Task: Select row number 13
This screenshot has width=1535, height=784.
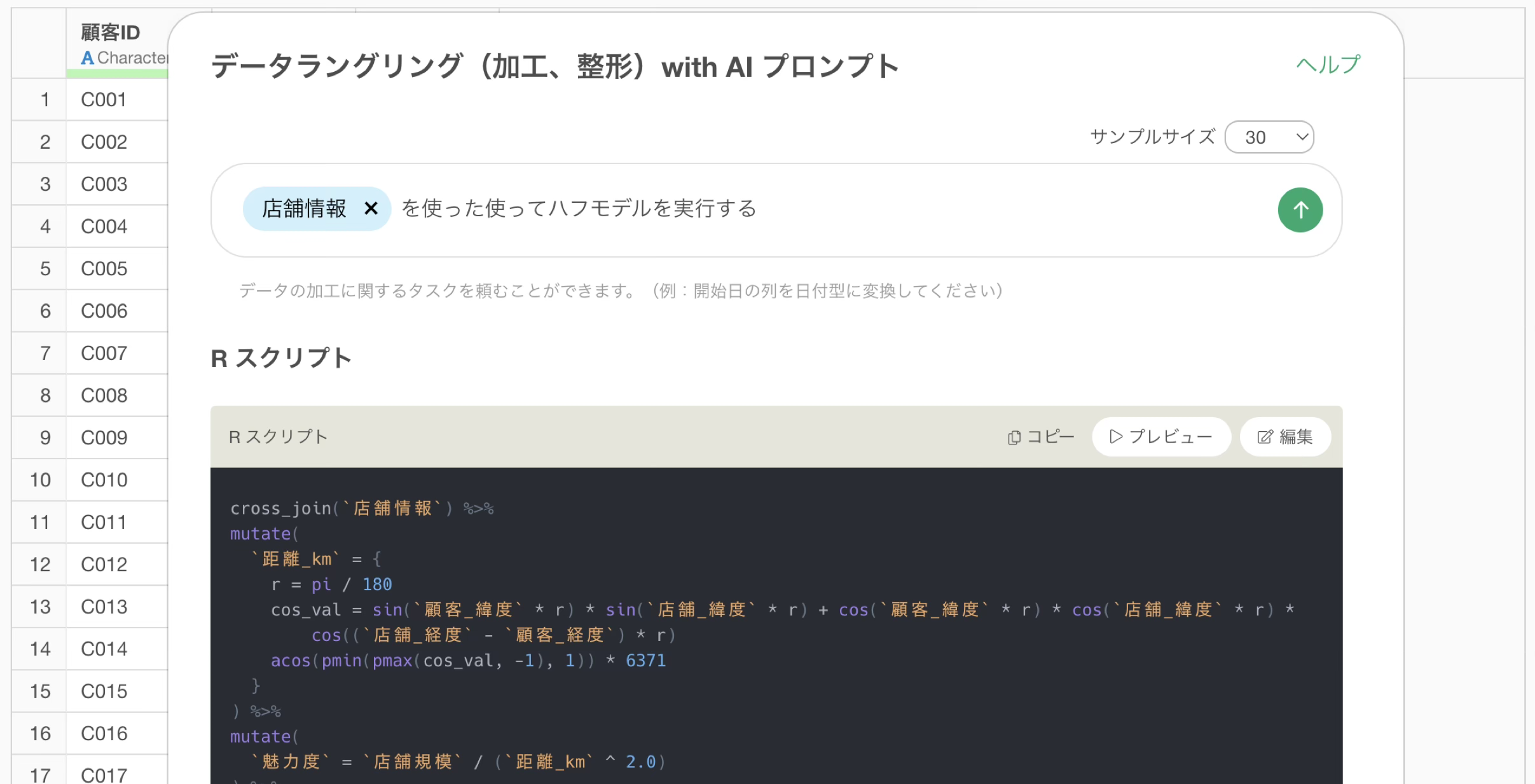Action: (40, 607)
